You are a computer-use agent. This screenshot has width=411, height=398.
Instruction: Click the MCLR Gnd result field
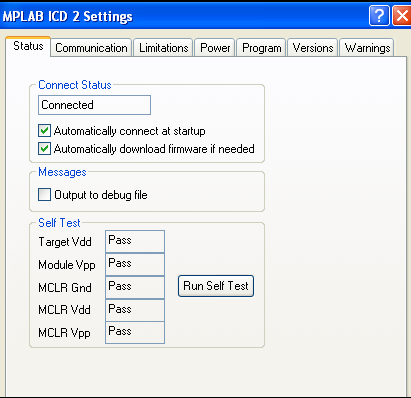click(135, 287)
